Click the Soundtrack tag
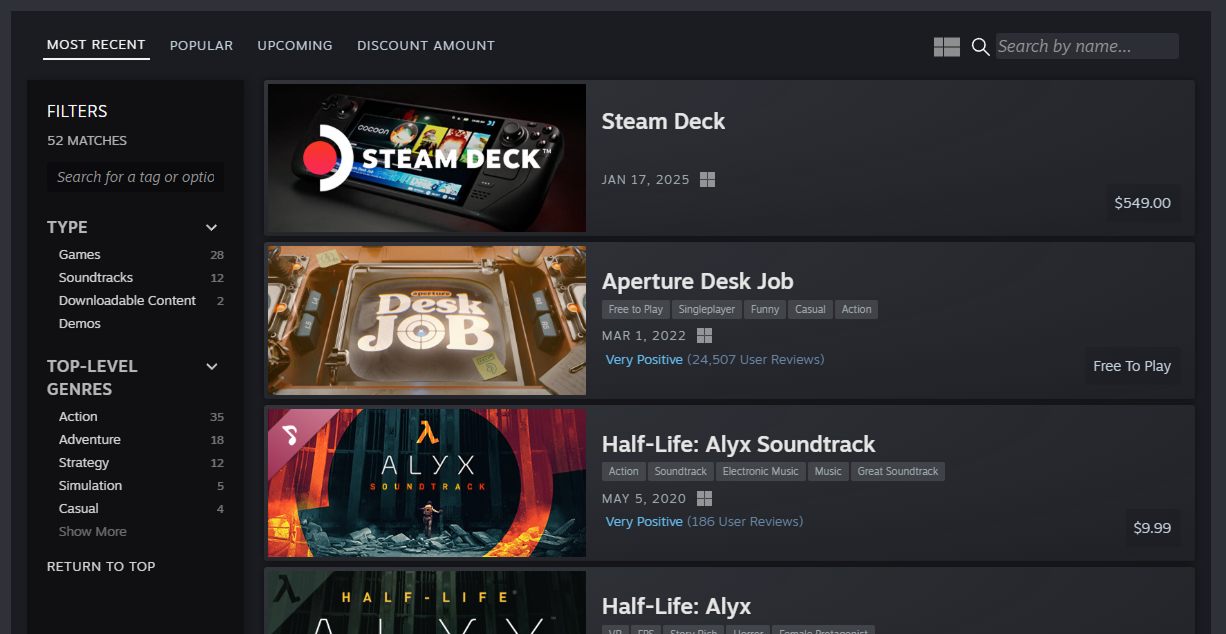Screen dimensions: 1226x634 click(681, 472)
